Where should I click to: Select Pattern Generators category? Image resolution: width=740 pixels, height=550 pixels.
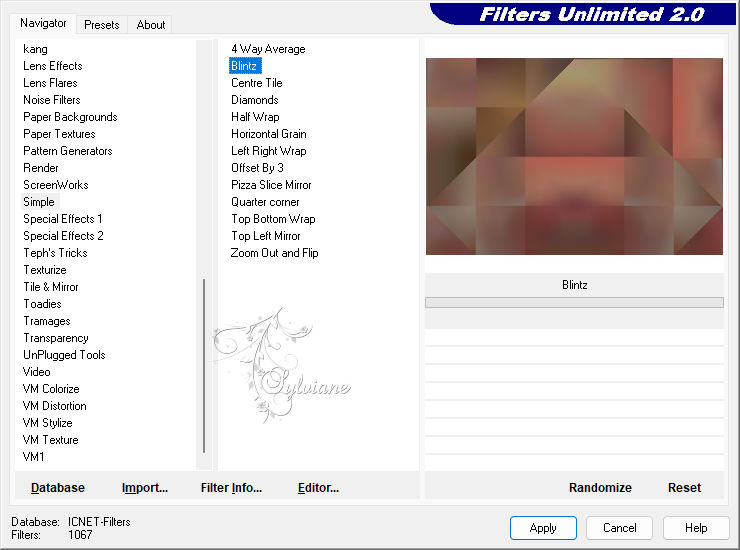pyautogui.click(x=67, y=151)
